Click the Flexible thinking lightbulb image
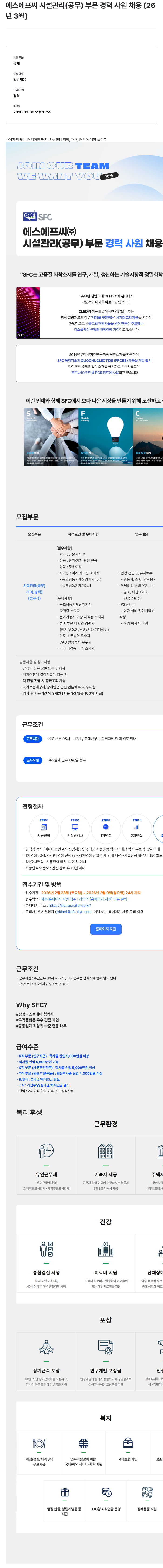The width and height of the screenshot is (163, 1568). (x=106, y=437)
